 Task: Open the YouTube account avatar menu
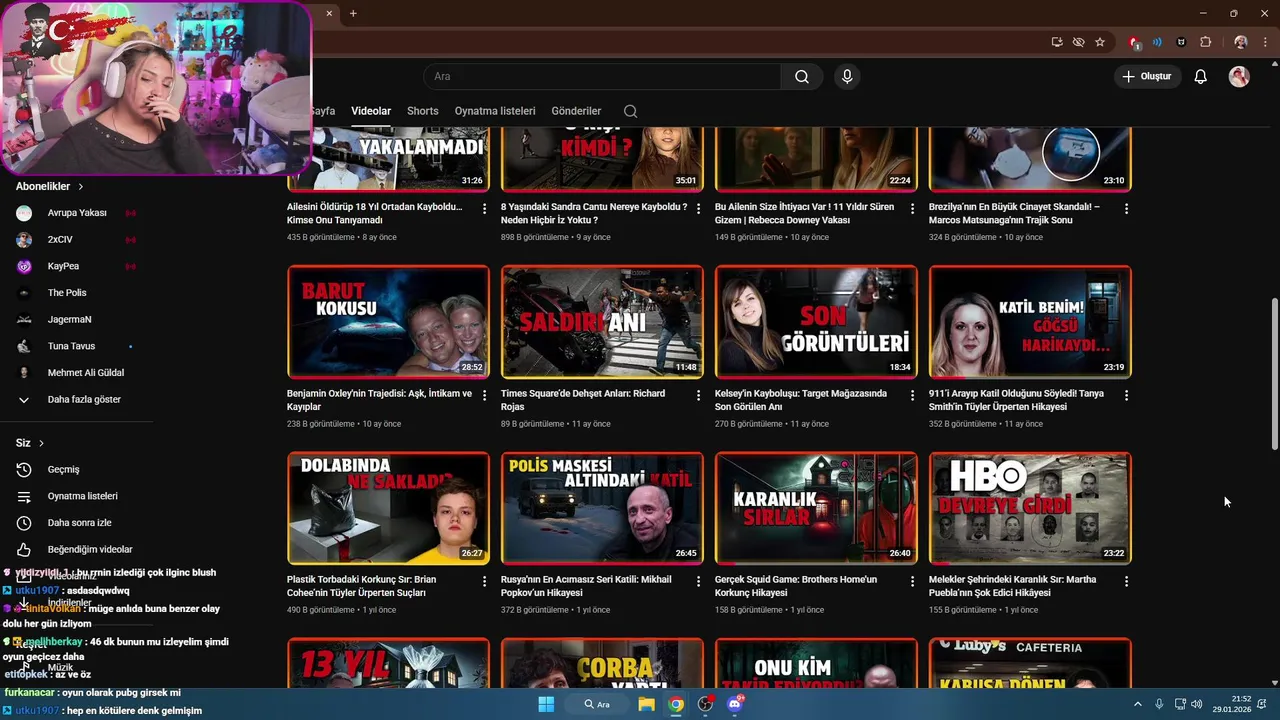(x=1239, y=77)
